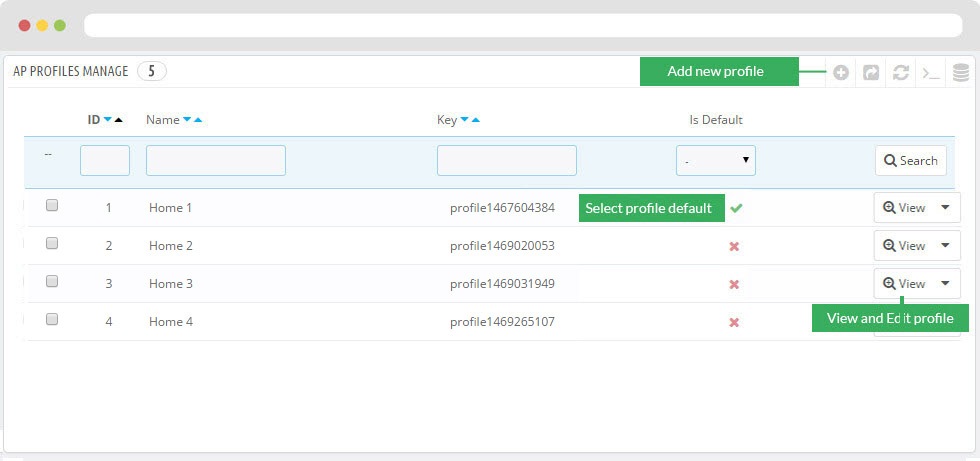Click the Key filter input field
Image resolution: width=980 pixels, height=461 pixels.
pyautogui.click(x=506, y=160)
